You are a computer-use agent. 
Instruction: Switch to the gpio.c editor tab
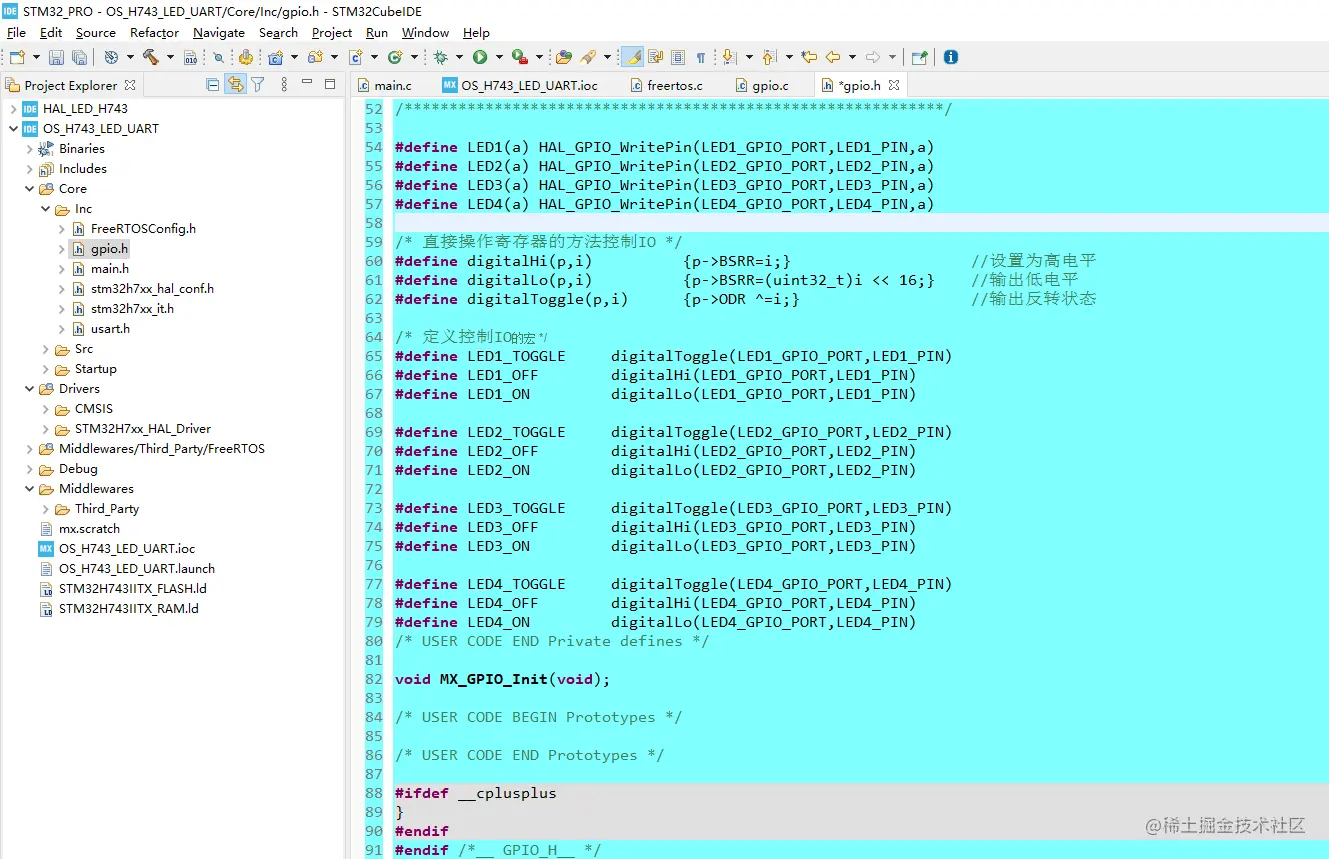(x=762, y=85)
